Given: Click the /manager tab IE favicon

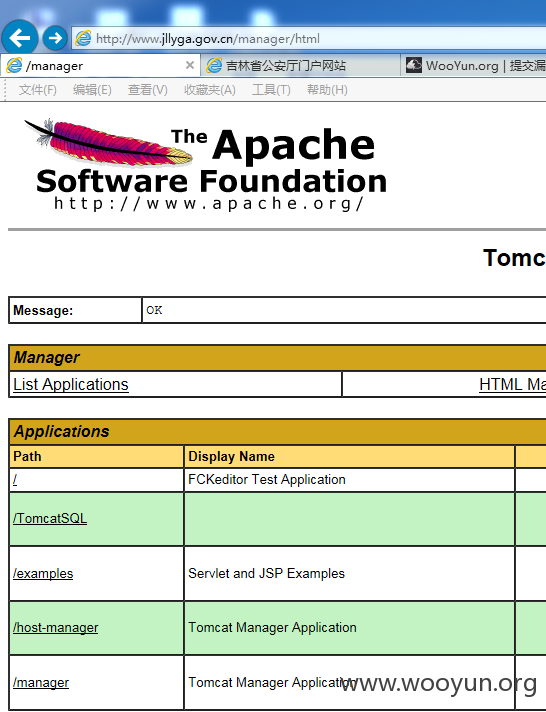Looking at the screenshot, I should pos(14,65).
